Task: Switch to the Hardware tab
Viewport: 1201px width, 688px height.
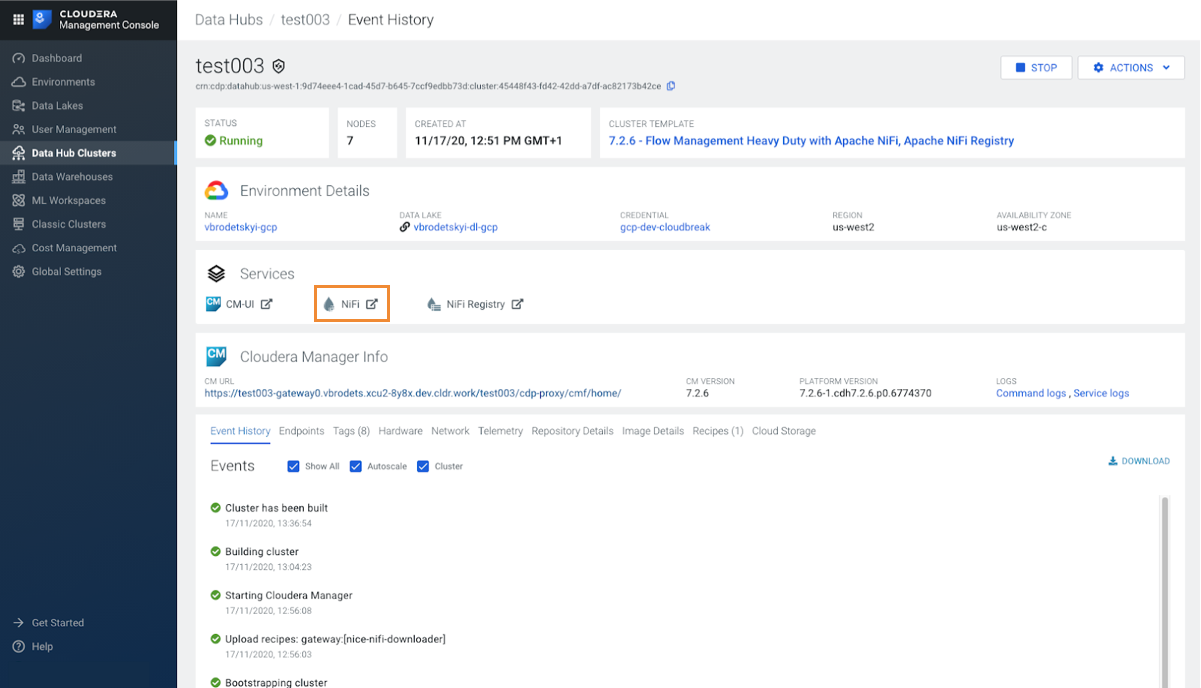Action: coord(400,431)
